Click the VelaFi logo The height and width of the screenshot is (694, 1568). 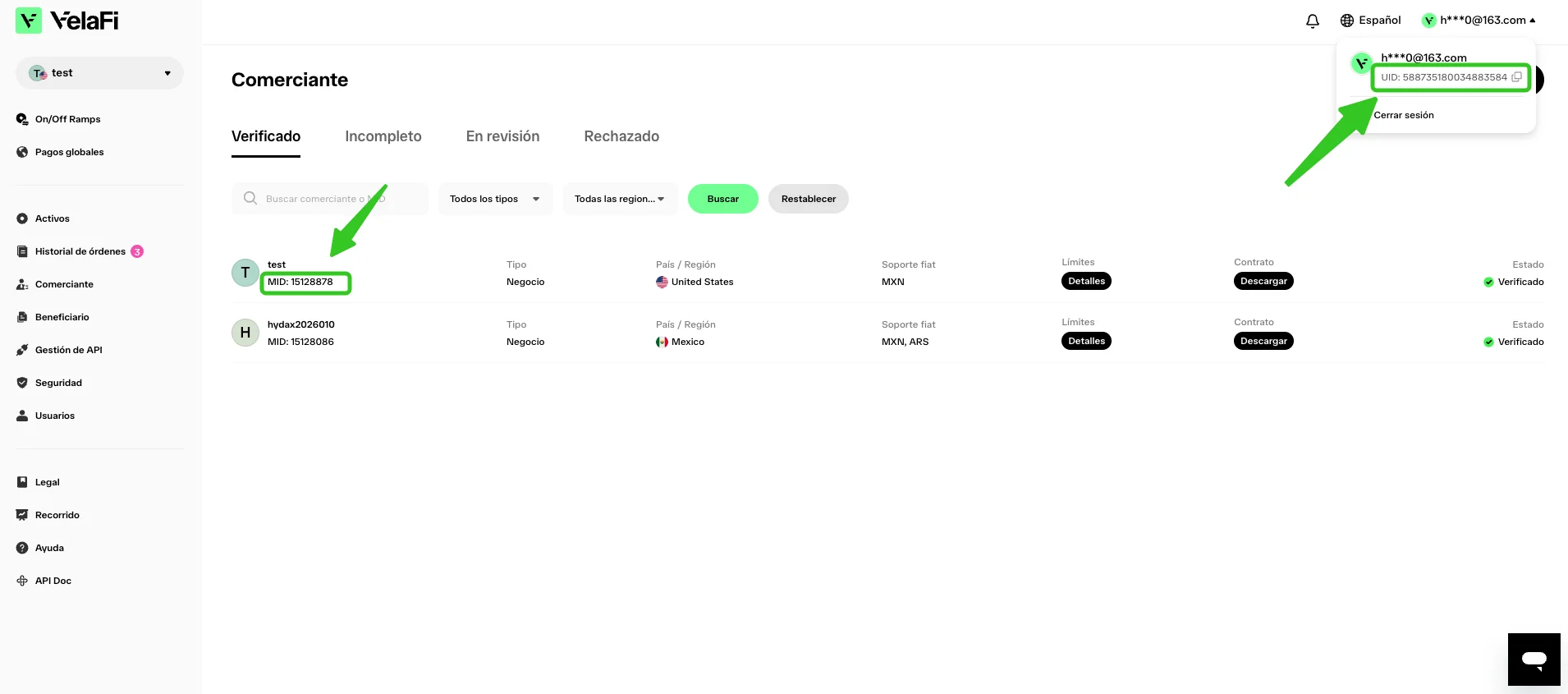point(67,21)
